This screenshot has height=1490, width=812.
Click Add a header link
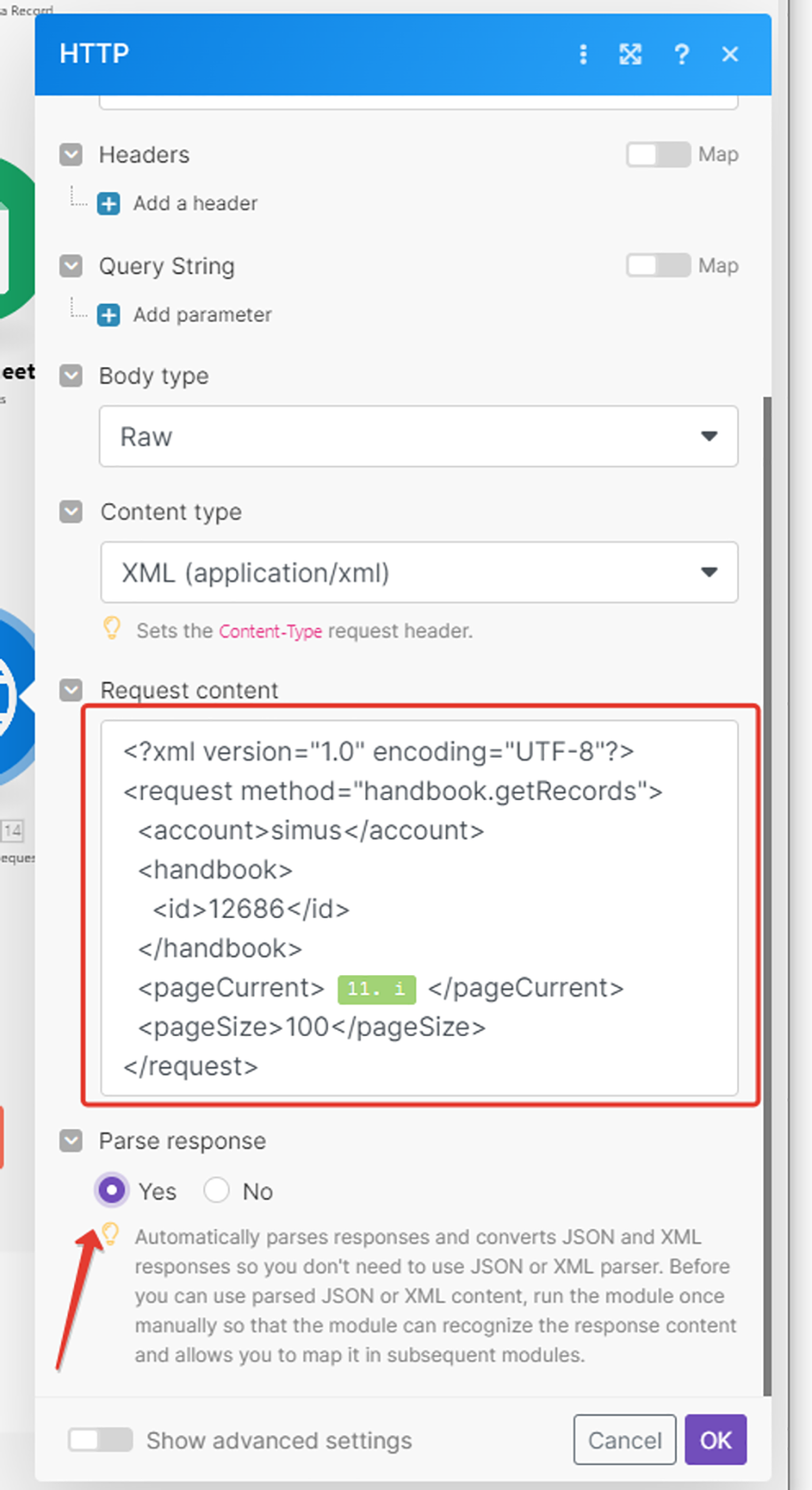[195, 204]
